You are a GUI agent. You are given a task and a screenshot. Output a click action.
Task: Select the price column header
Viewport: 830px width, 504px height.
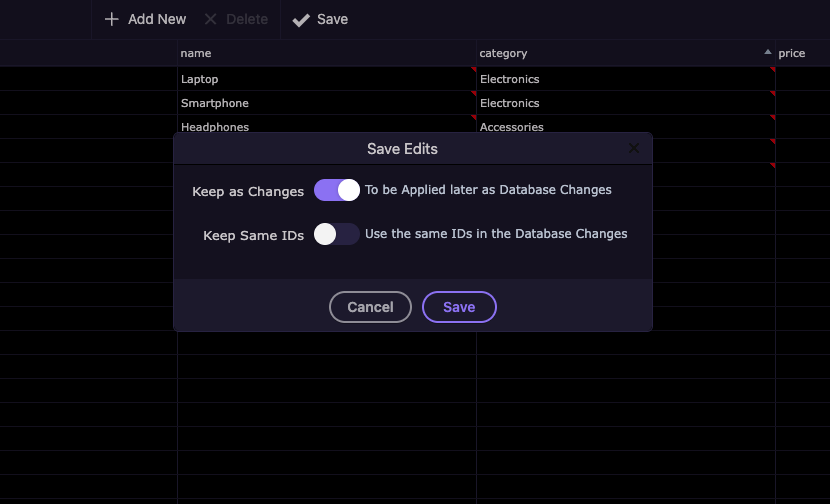click(791, 53)
